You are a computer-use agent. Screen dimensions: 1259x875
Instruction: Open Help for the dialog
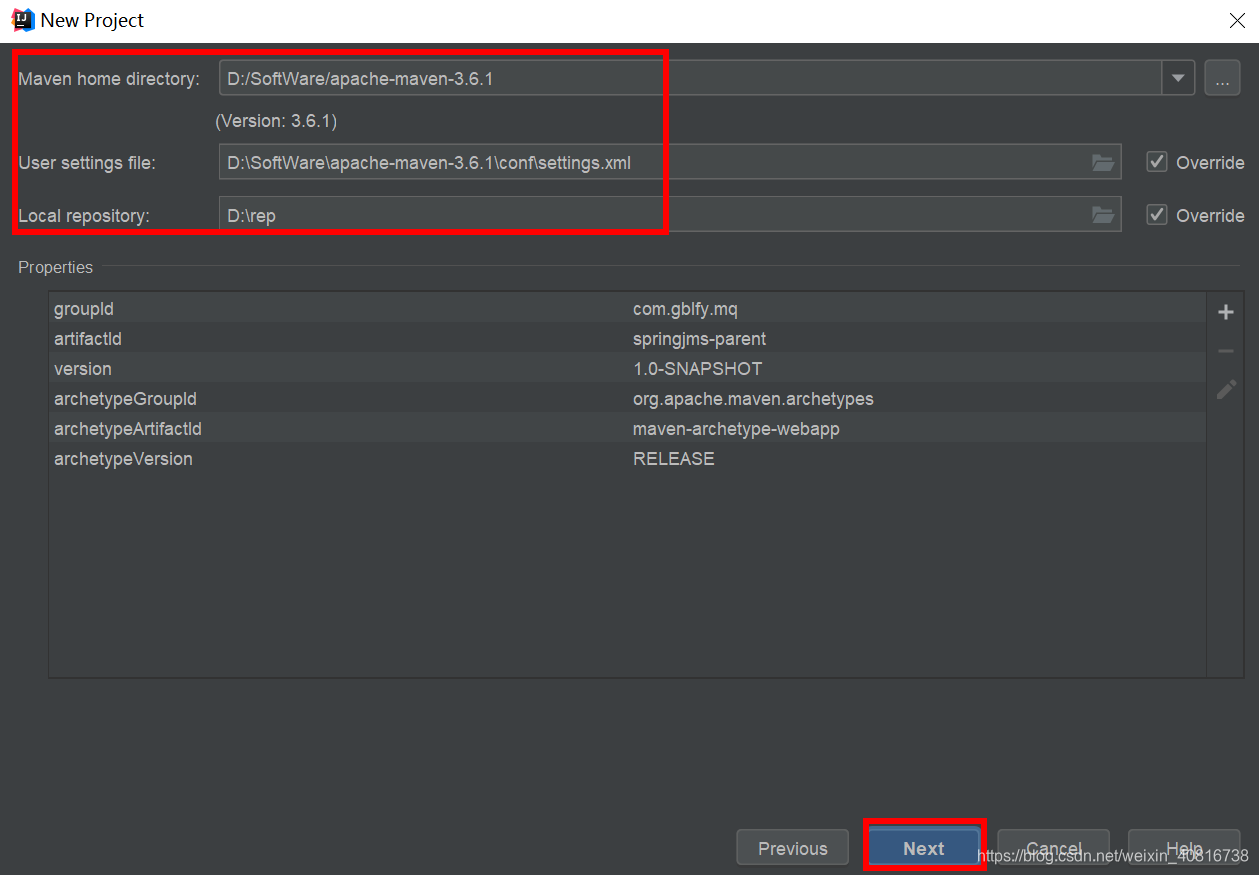[x=1184, y=848]
